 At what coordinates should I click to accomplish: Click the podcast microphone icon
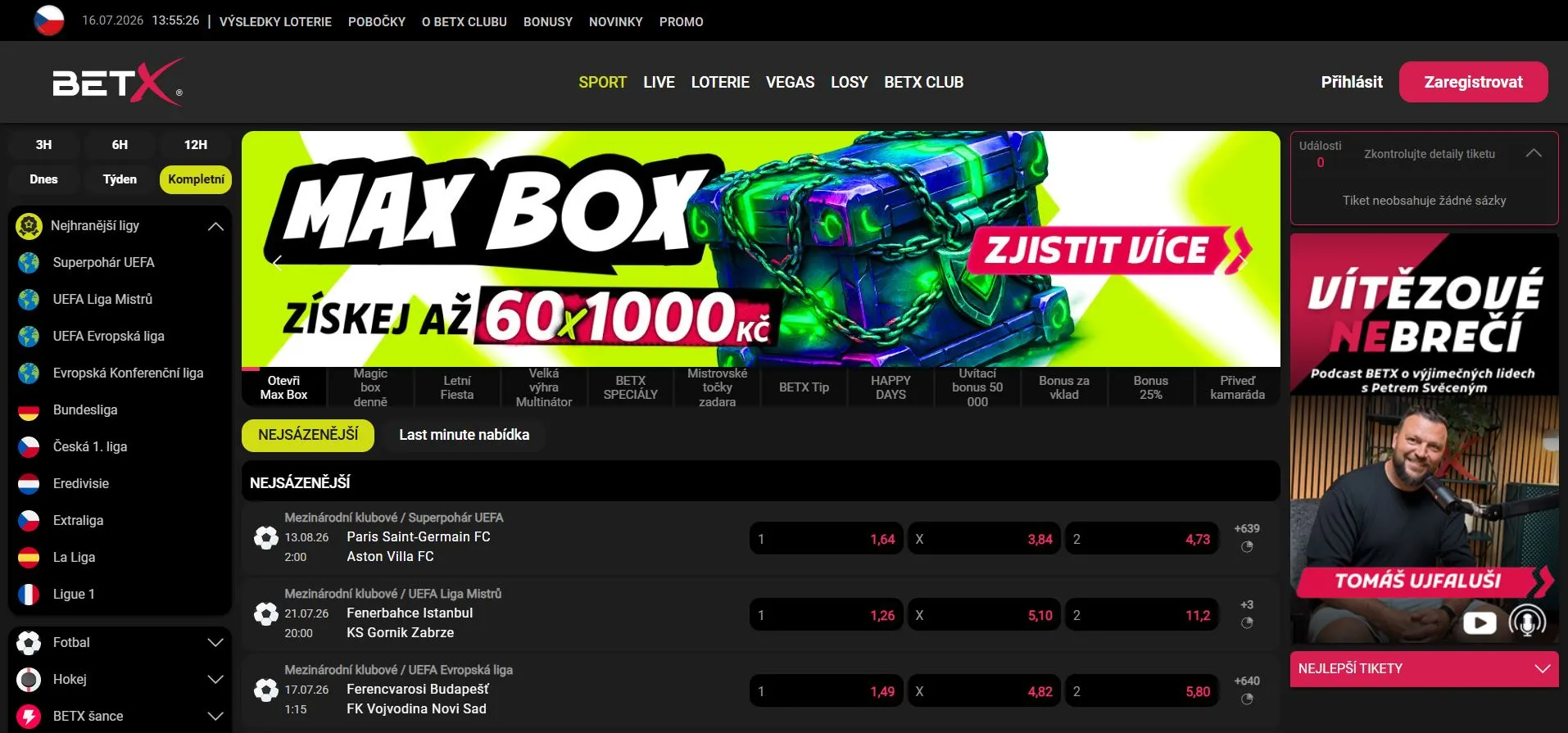point(1527,622)
